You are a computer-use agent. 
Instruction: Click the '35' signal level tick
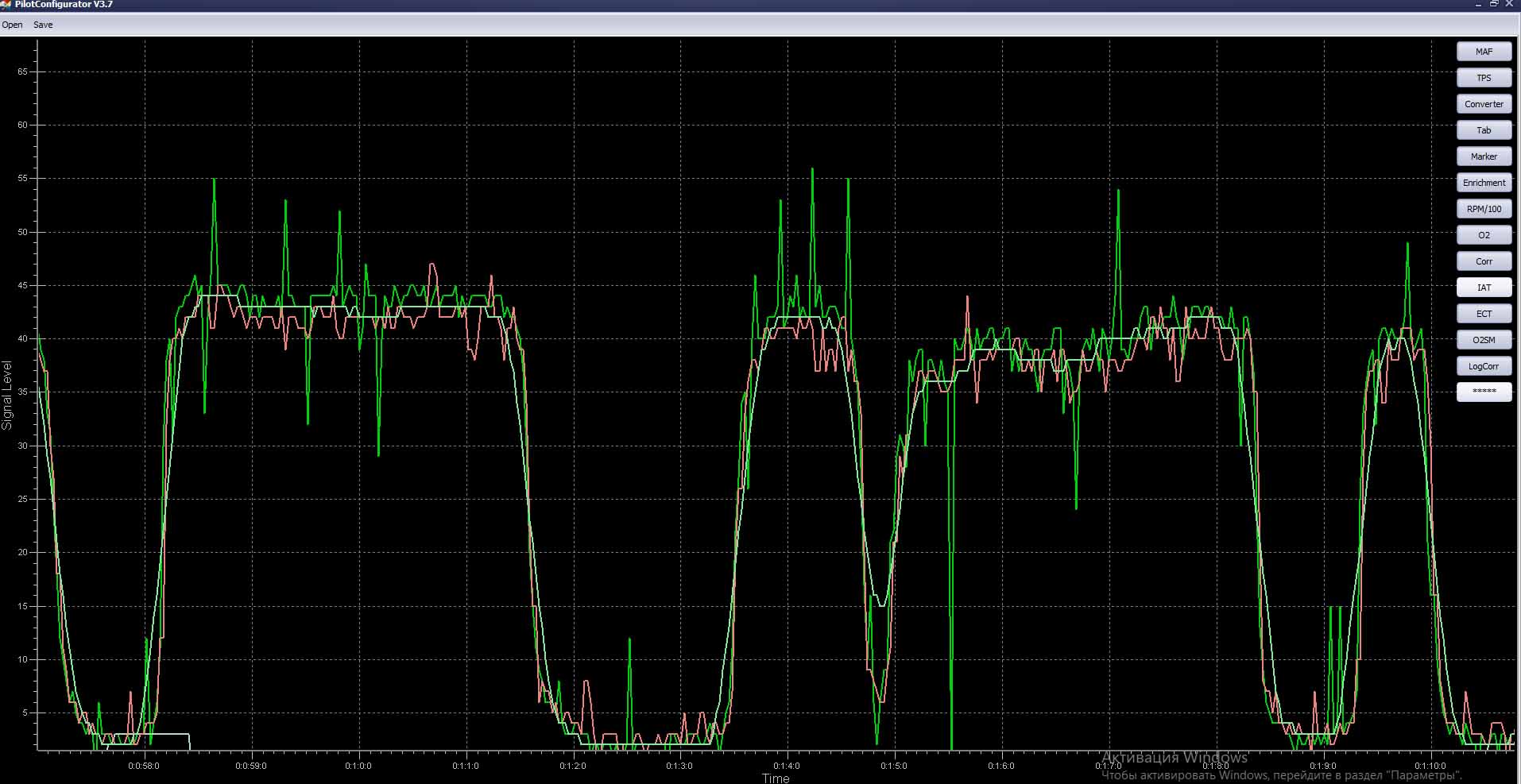(22, 392)
